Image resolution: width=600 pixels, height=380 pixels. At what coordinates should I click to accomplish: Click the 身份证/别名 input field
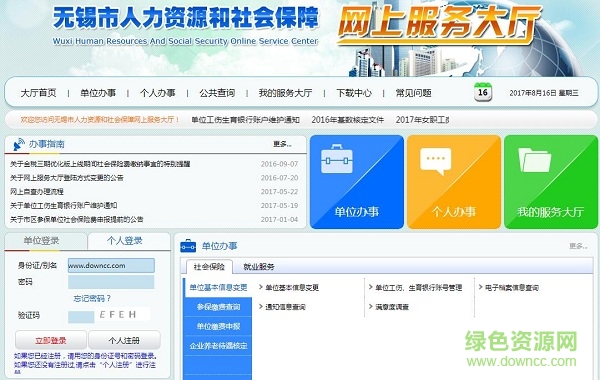(x=111, y=266)
